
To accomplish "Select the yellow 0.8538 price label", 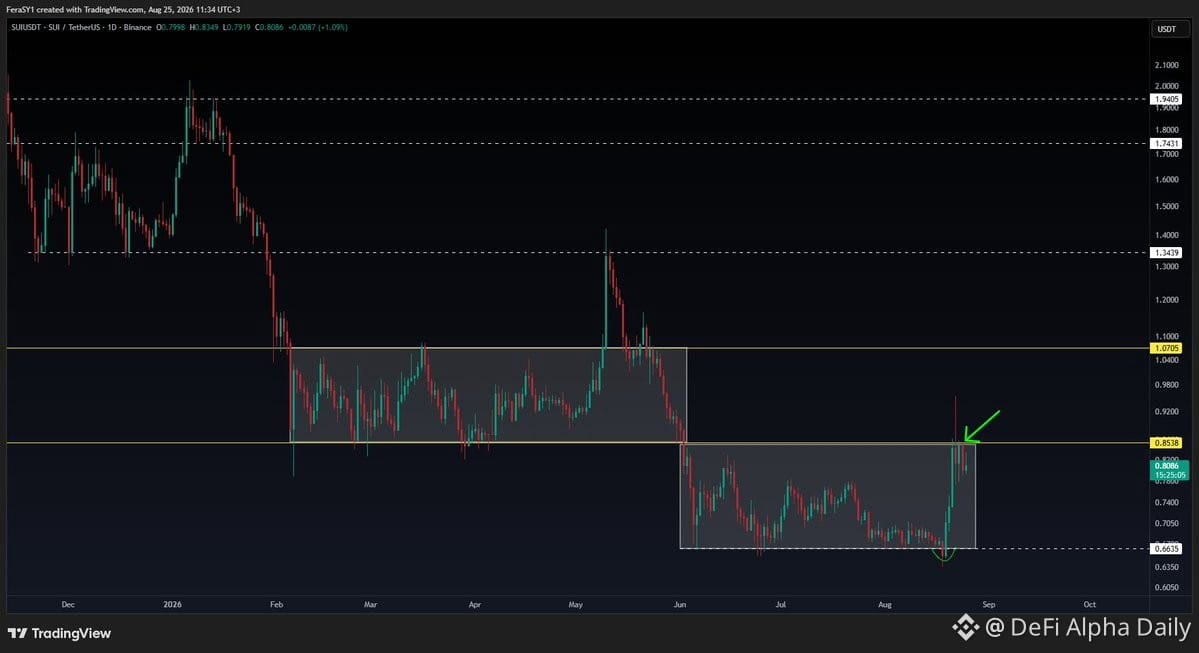I will 1167,443.
